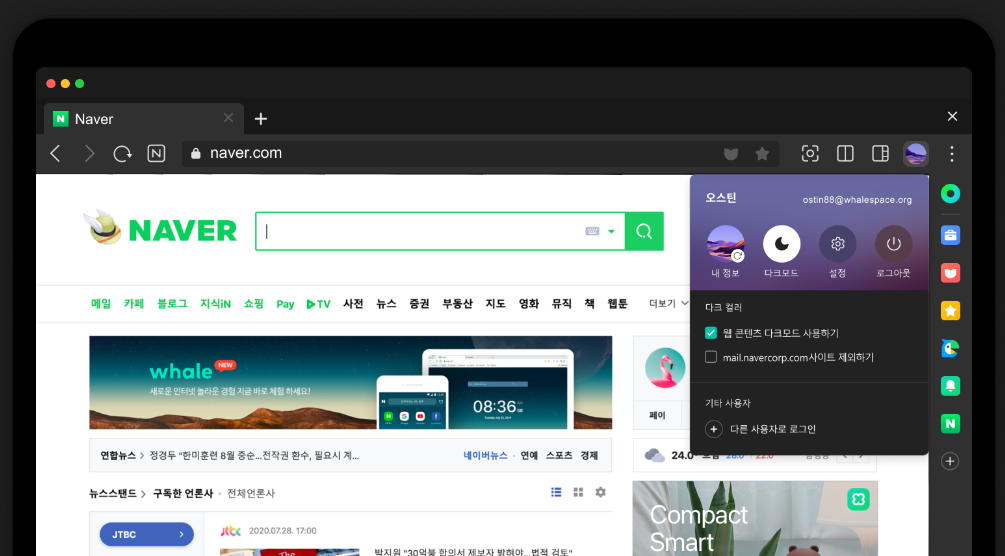Add sidebar app with plus circle
Image resolution: width=1005 pixels, height=556 pixels.
(951, 461)
